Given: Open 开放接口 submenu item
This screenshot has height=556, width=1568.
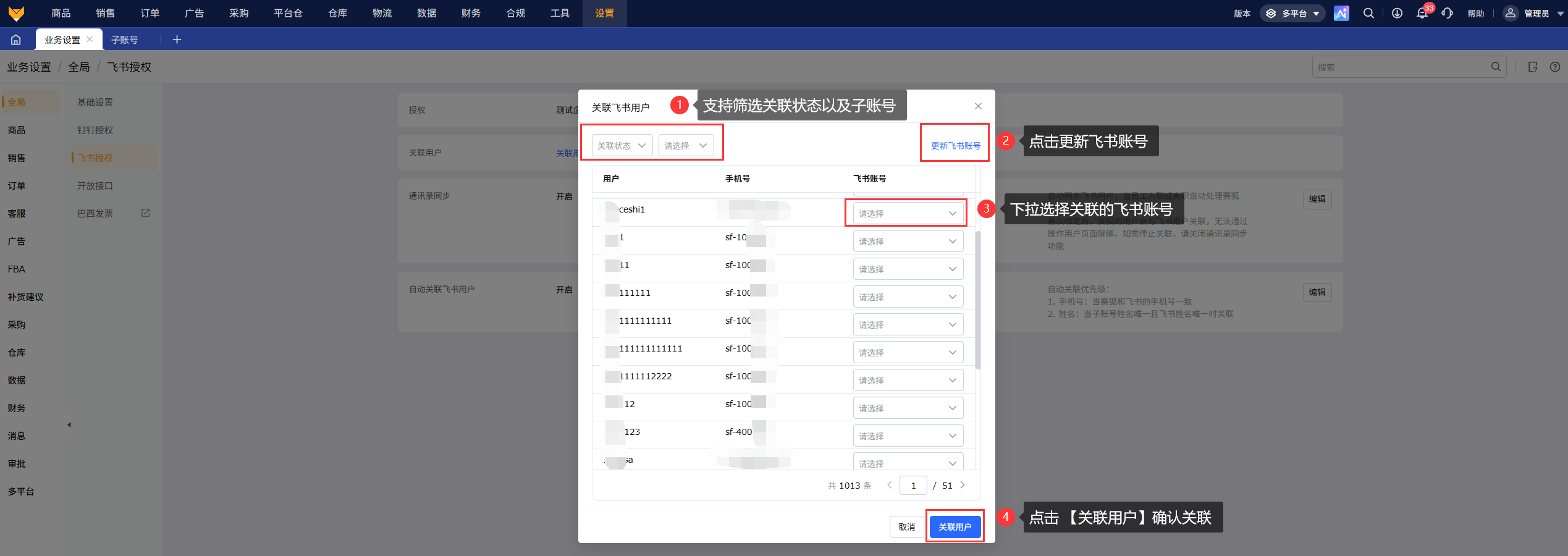Looking at the screenshot, I should [x=95, y=185].
